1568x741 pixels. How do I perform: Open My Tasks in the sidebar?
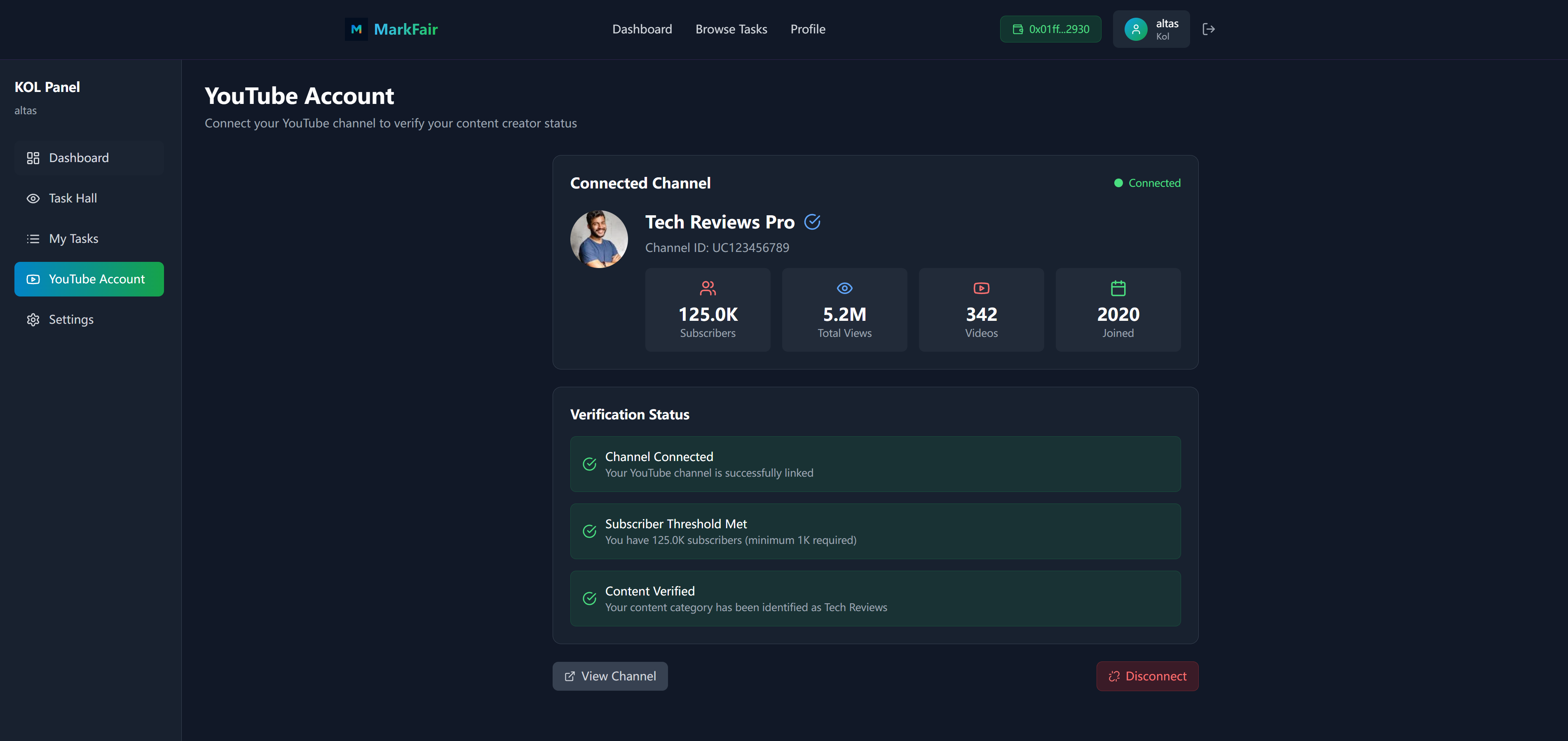[x=73, y=239]
